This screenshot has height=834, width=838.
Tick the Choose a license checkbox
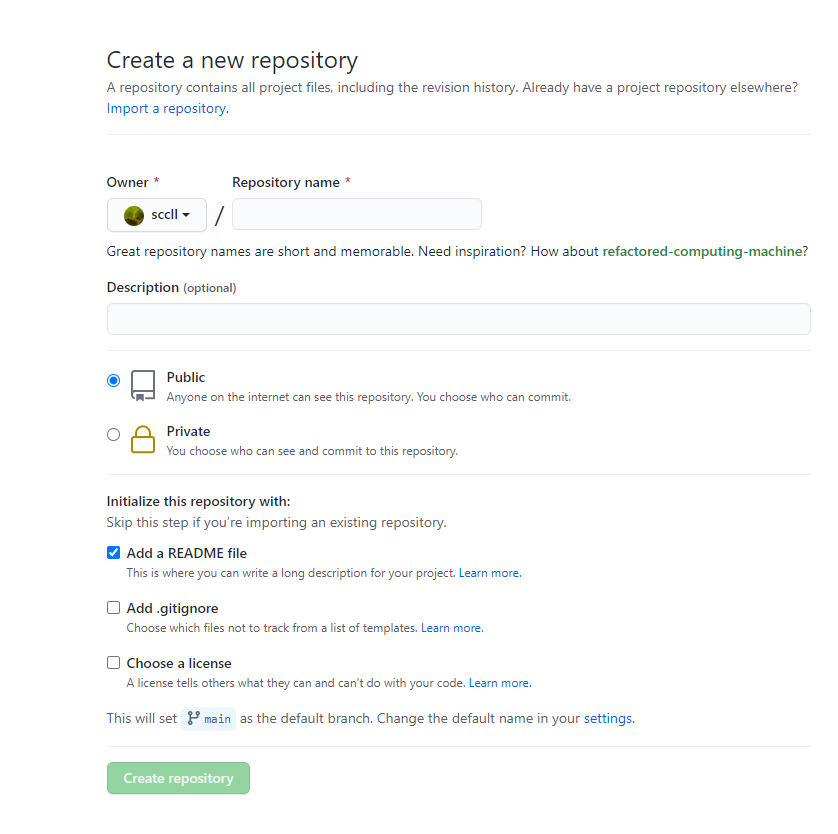(113, 663)
